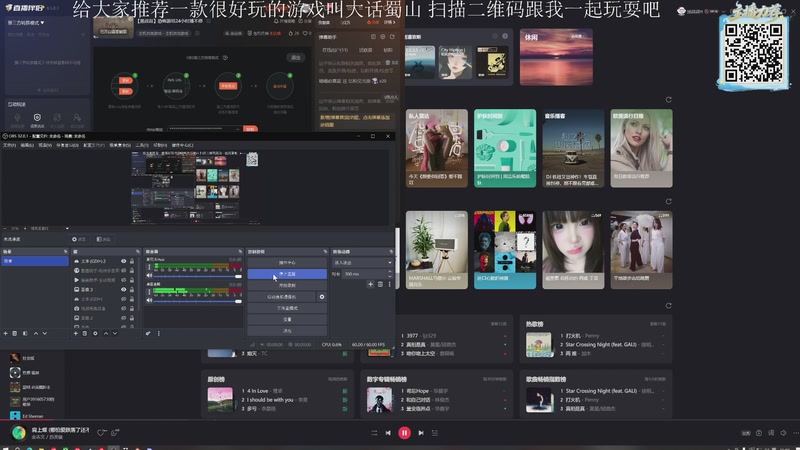Remove selected scene with OBS scenes trash icon
The height and width of the screenshot is (450, 800).
click(x=15, y=334)
